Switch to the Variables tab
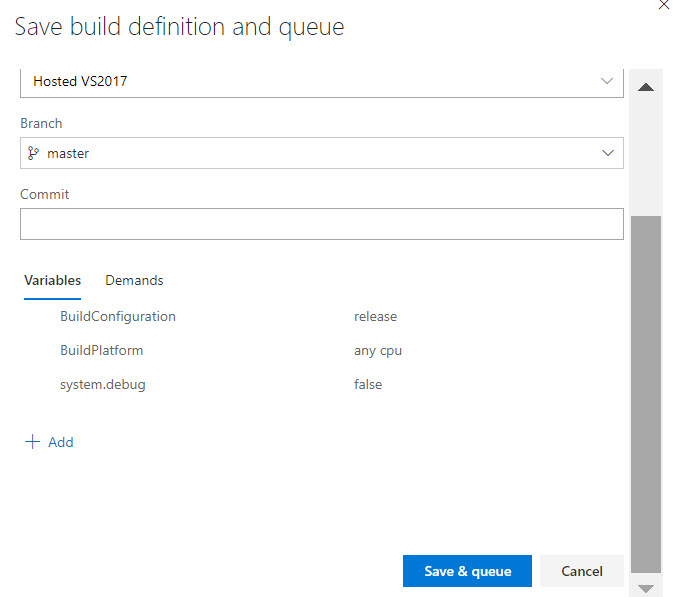 (x=52, y=280)
